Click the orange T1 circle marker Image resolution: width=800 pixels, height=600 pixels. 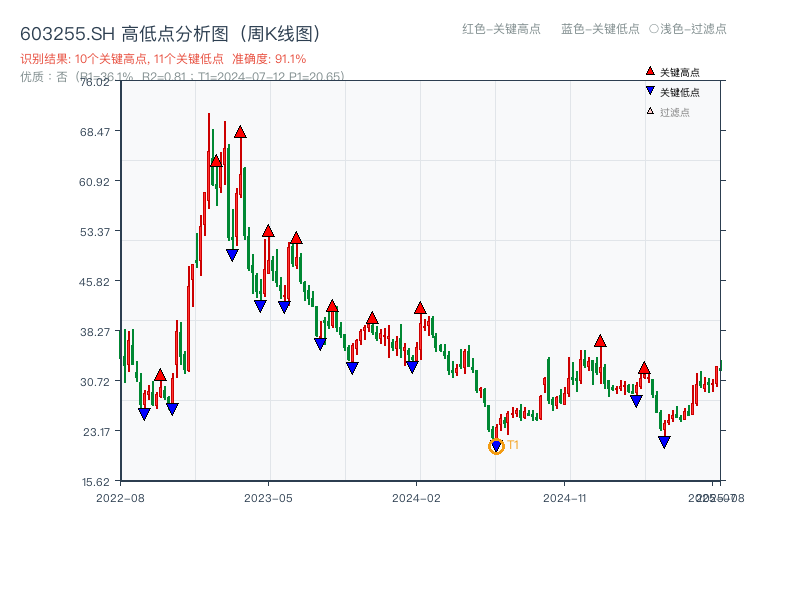pyautogui.click(x=496, y=446)
